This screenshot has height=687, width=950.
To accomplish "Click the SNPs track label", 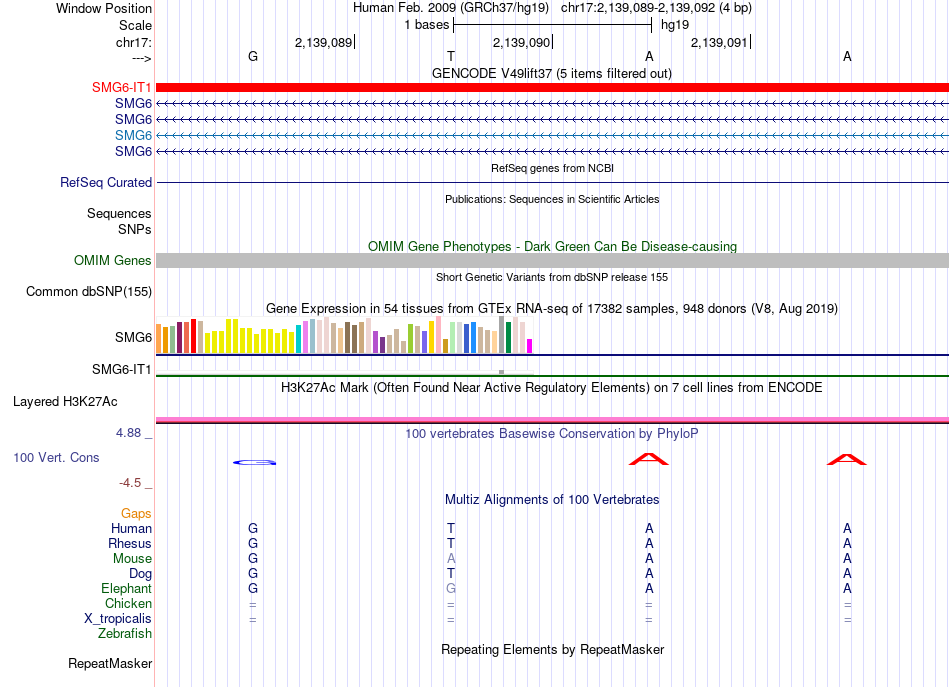I will (x=135, y=229).
